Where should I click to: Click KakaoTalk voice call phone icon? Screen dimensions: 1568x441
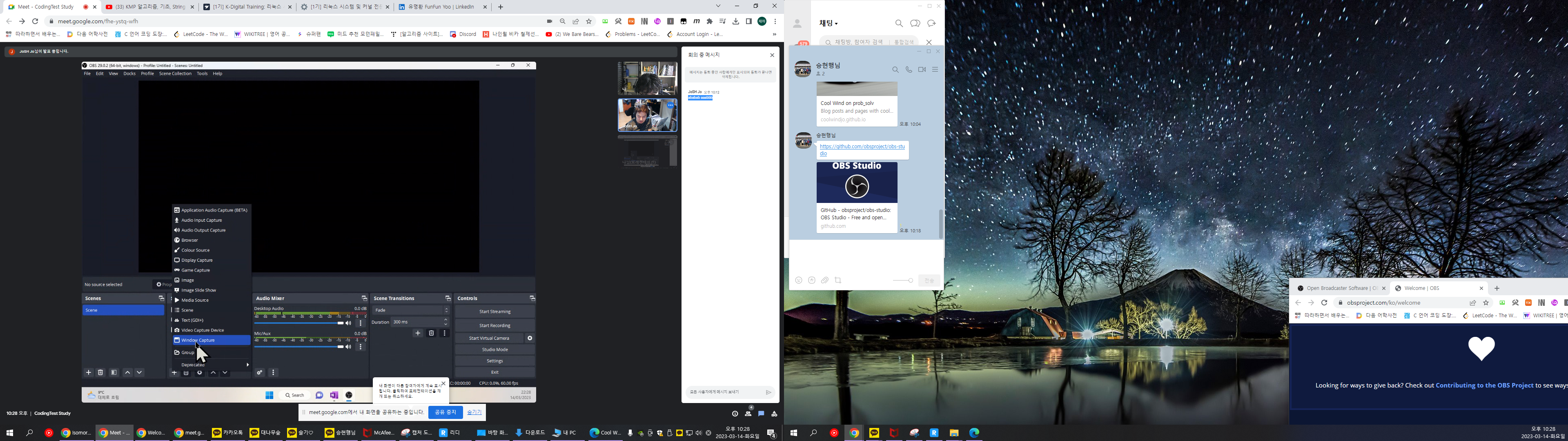click(x=908, y=70)
